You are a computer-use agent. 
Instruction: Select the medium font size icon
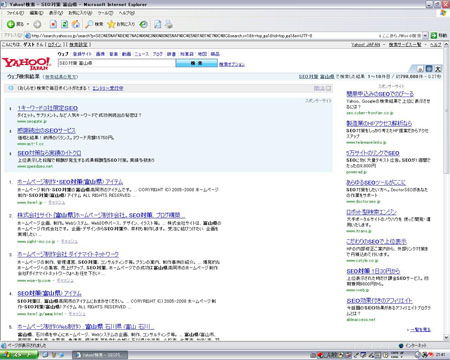point(429,69)
